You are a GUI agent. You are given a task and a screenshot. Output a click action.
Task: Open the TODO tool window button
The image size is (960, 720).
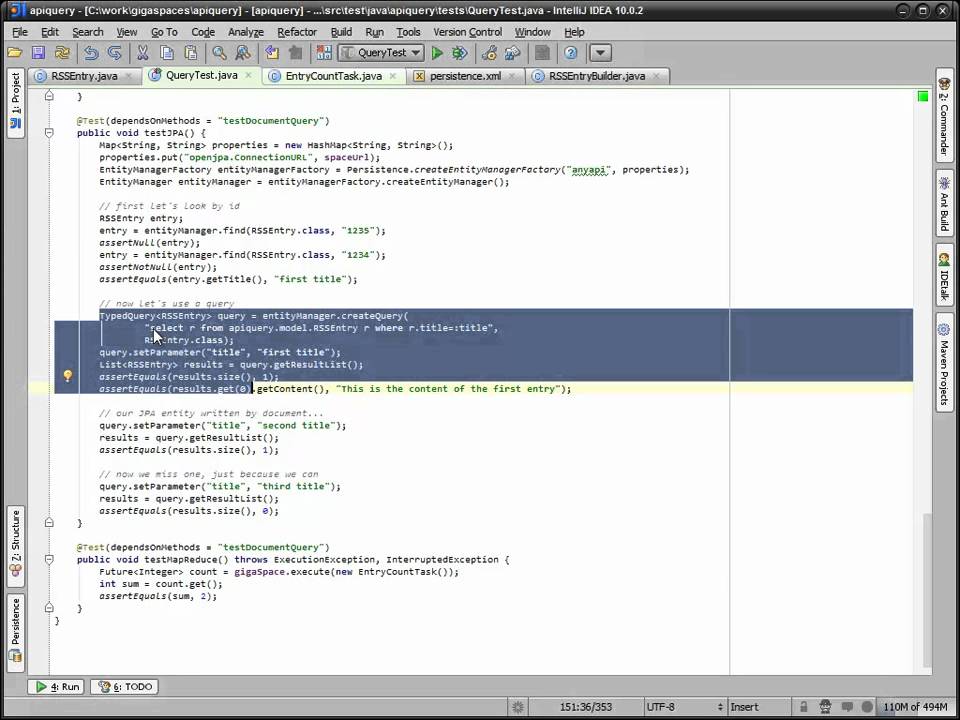(x=124, y=687)
